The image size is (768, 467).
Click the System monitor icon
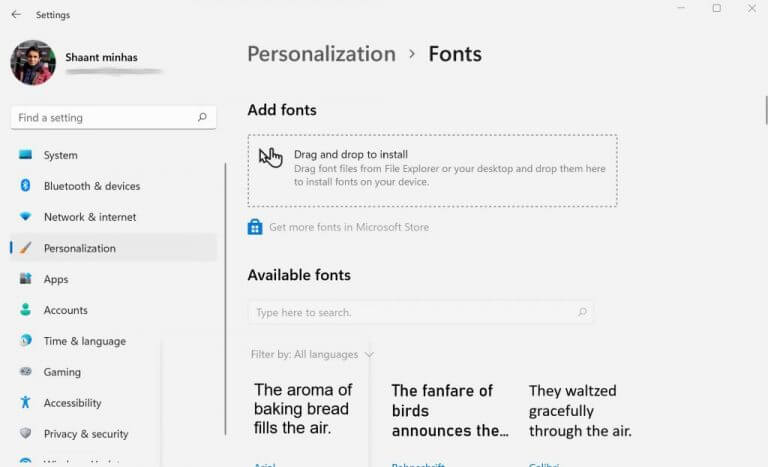(x=25, y=155)
